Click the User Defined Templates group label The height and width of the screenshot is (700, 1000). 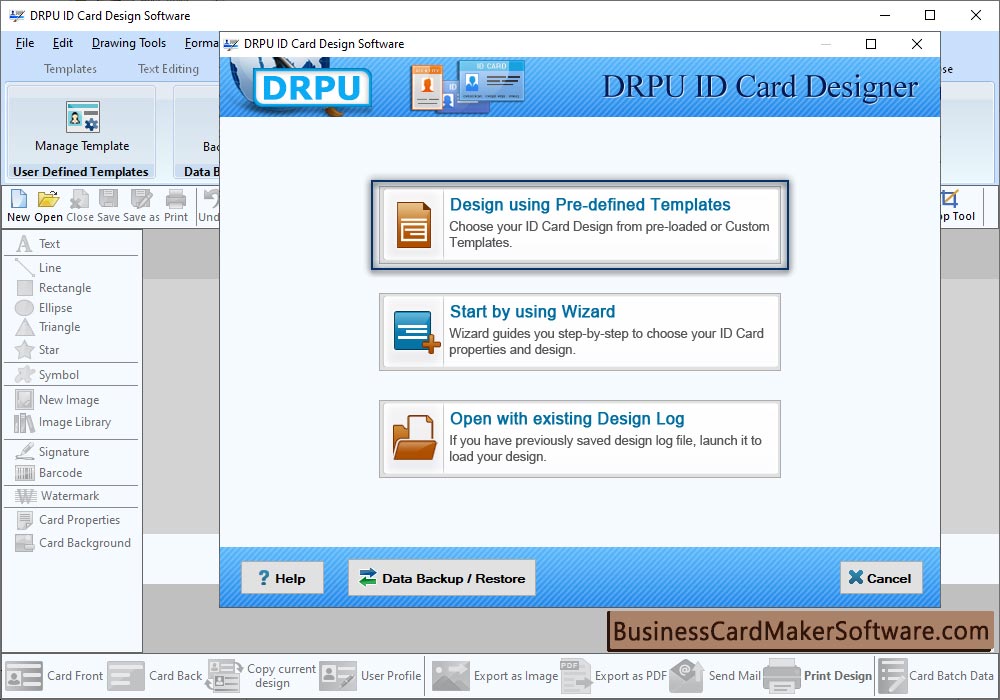point(81,171)
